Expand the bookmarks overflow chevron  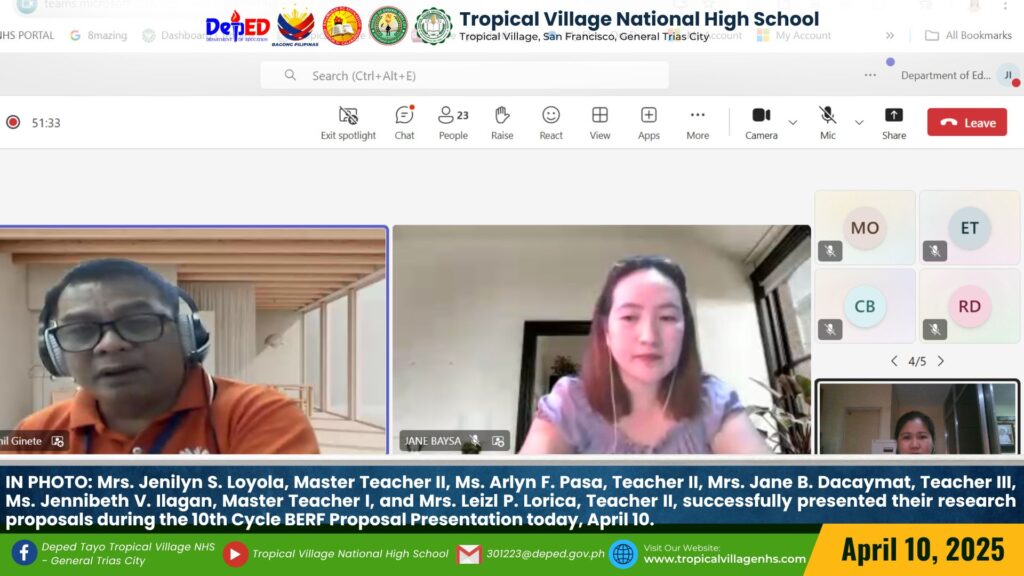(889, 35)
